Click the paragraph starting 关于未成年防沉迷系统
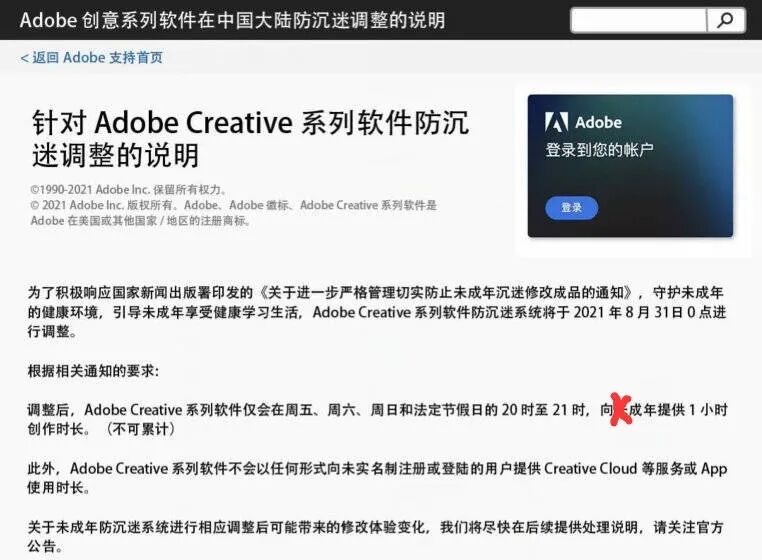 click(x=376, y=536)
